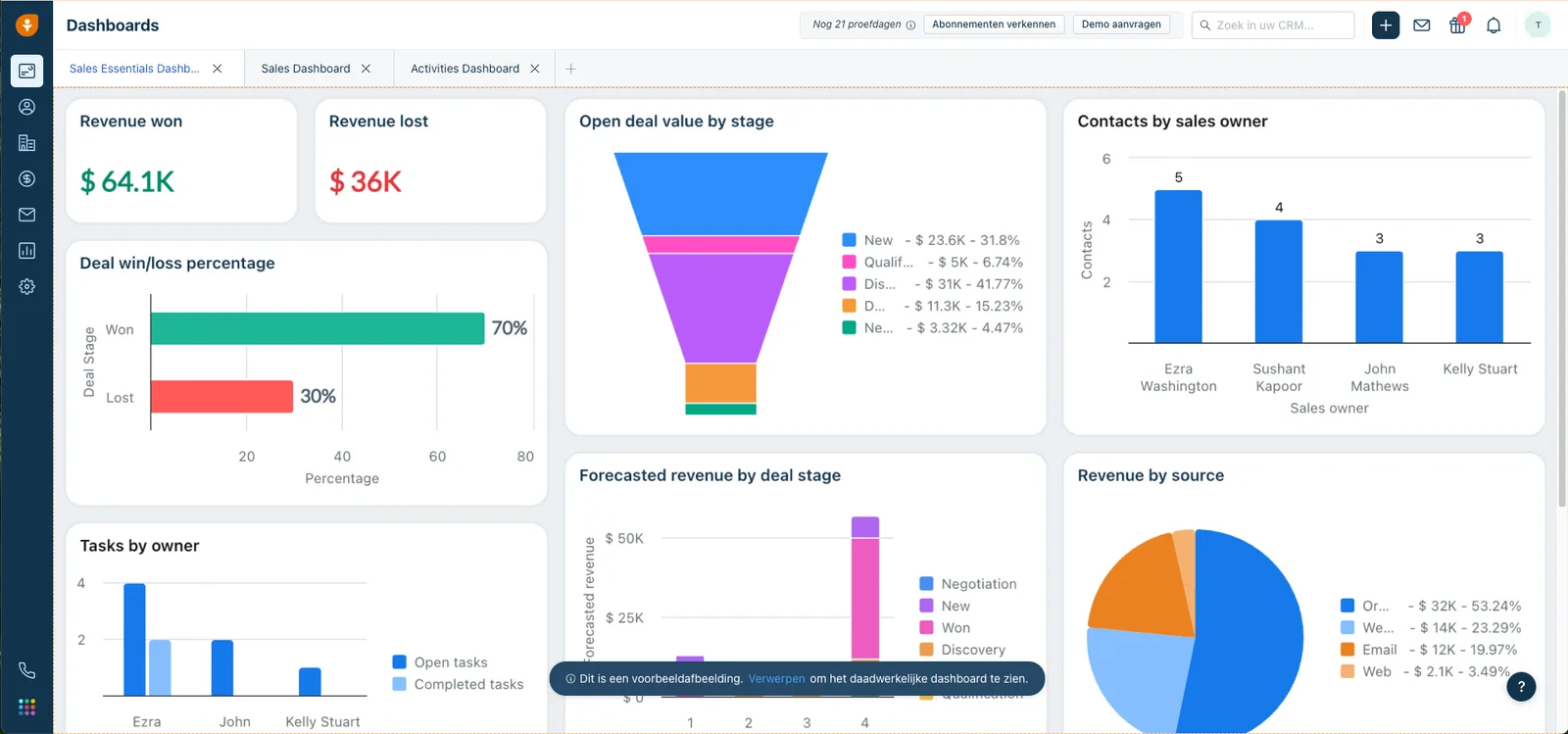
Task: Click Ezra Washington's contacts bar
Action: 1178,267
